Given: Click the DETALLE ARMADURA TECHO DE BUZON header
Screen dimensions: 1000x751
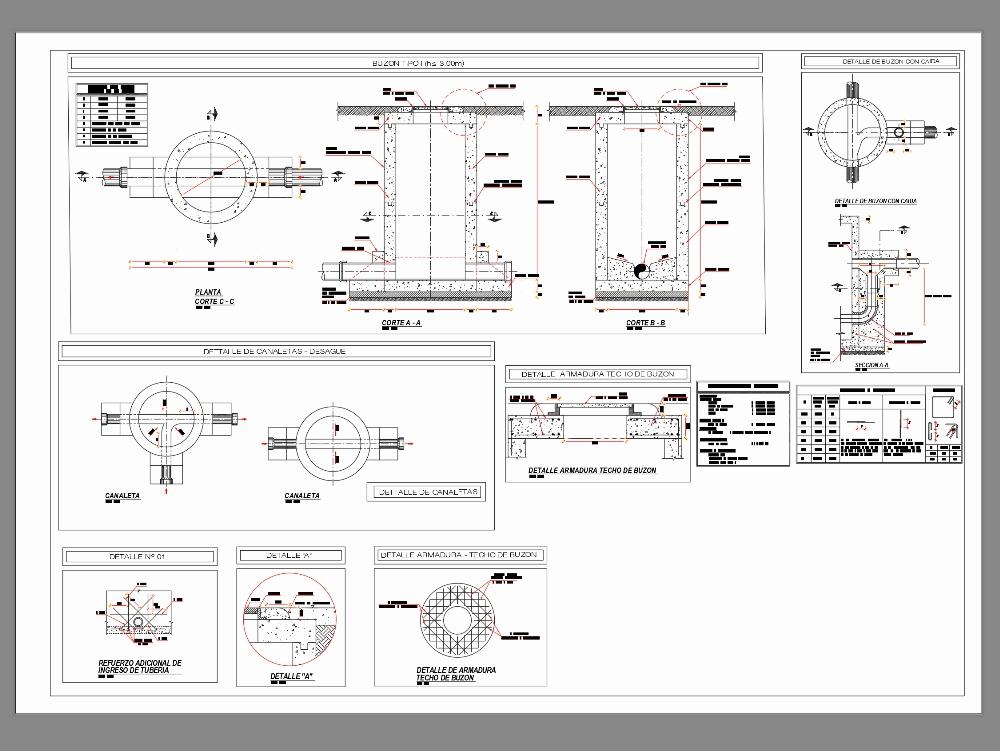Looking at the screenshot, I should point(599,374).
